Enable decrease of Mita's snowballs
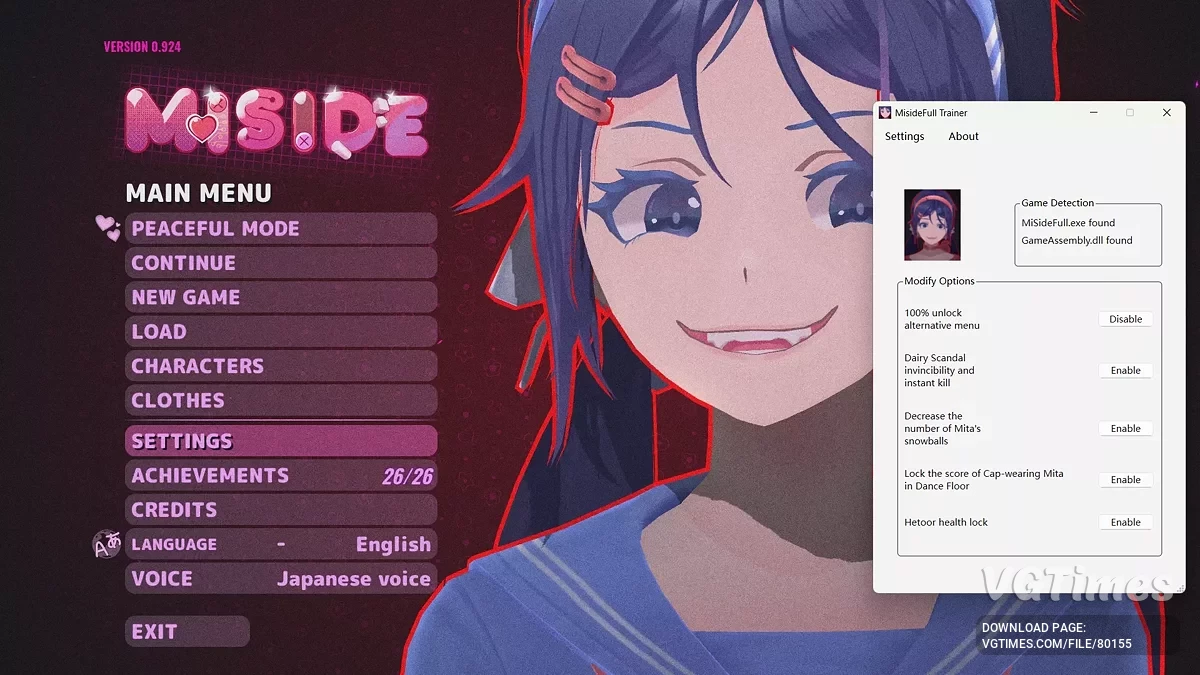1200x675 pixels. (1125, 428)
